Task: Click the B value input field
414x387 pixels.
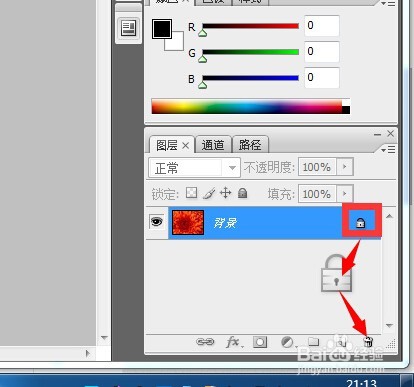Action: [x=322, y=78]
